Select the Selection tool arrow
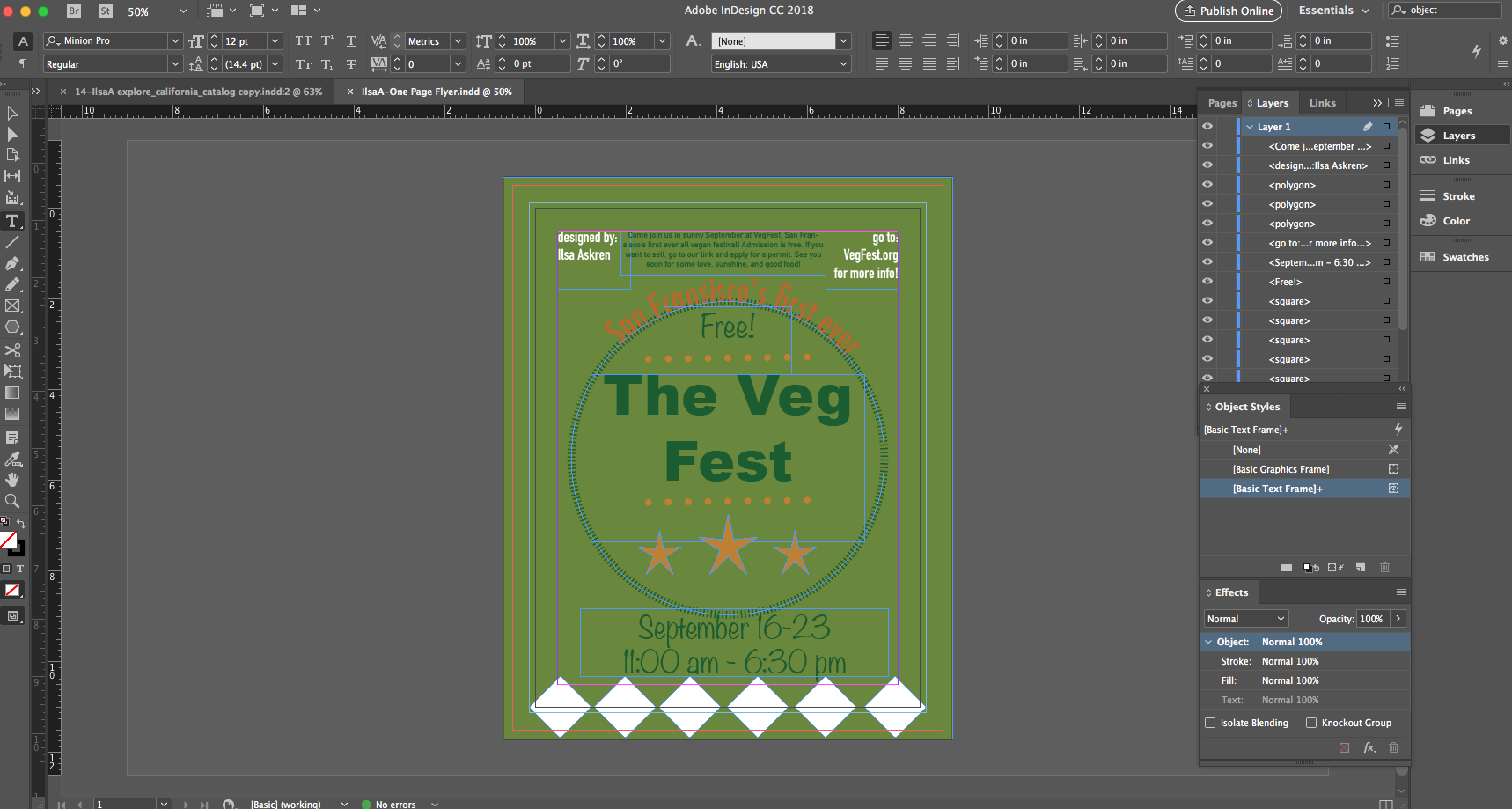The image size is (1512, 809). (x=12, y=113)
